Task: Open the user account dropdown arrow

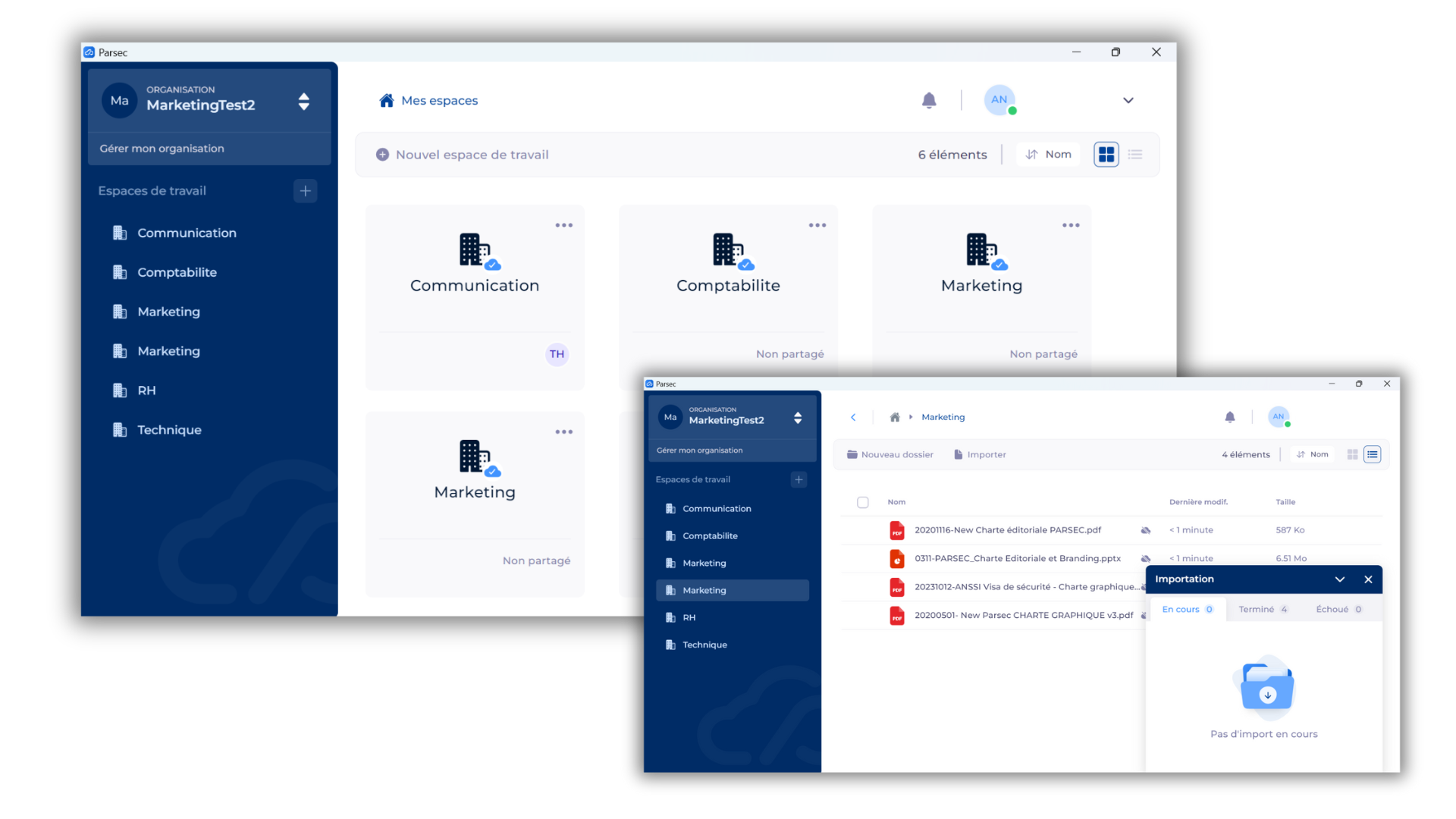Action: pos(1128,100)
